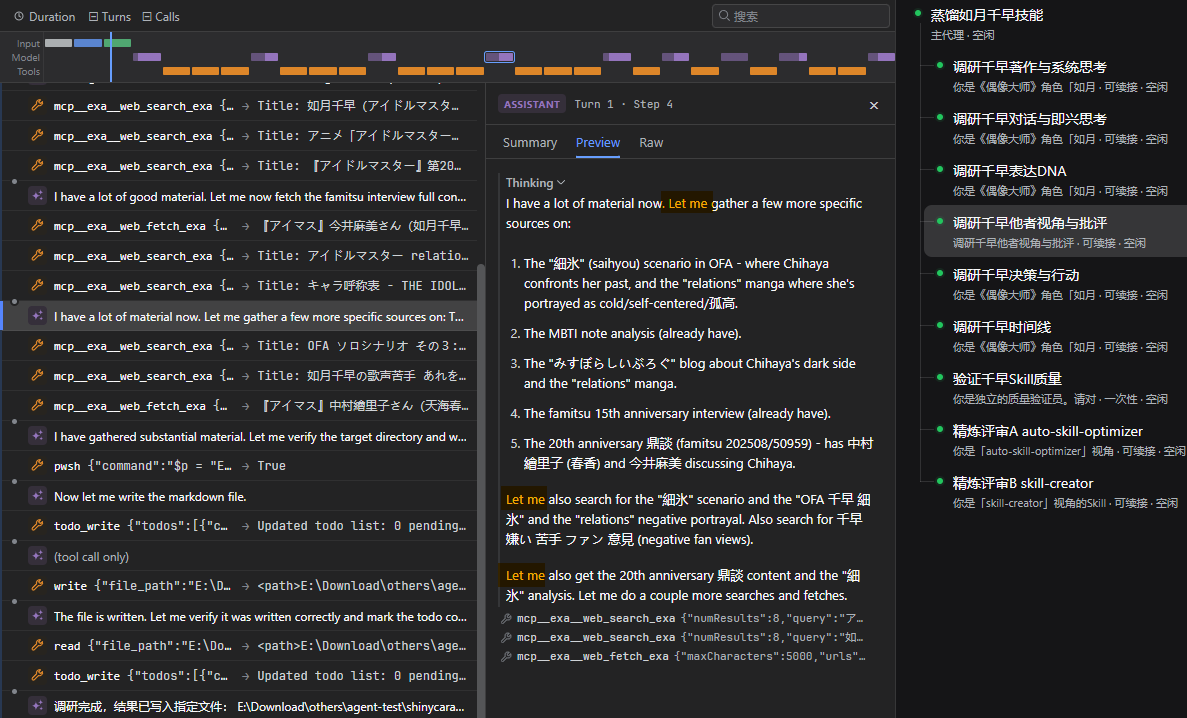Screen dimensions: 1187x718
Task: Select the 调研千早表达DNA agent
Action: pyautogui.click(x=1055, y=180)
